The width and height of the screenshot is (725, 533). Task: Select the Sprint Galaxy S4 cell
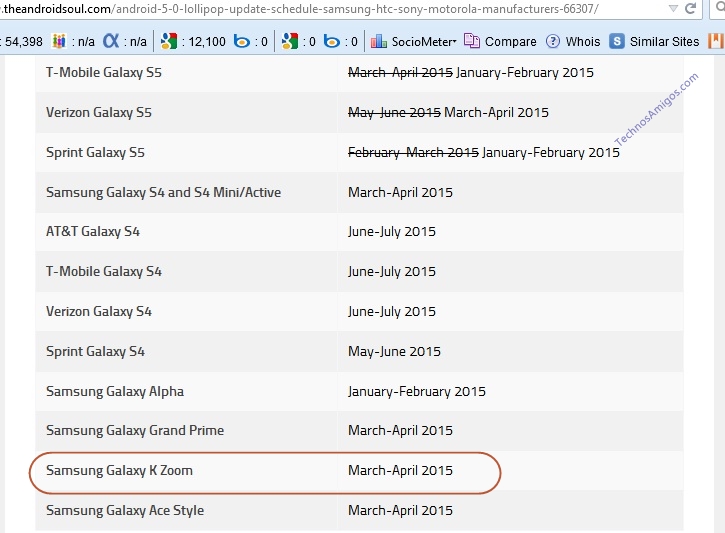click(x=186, y=351)
